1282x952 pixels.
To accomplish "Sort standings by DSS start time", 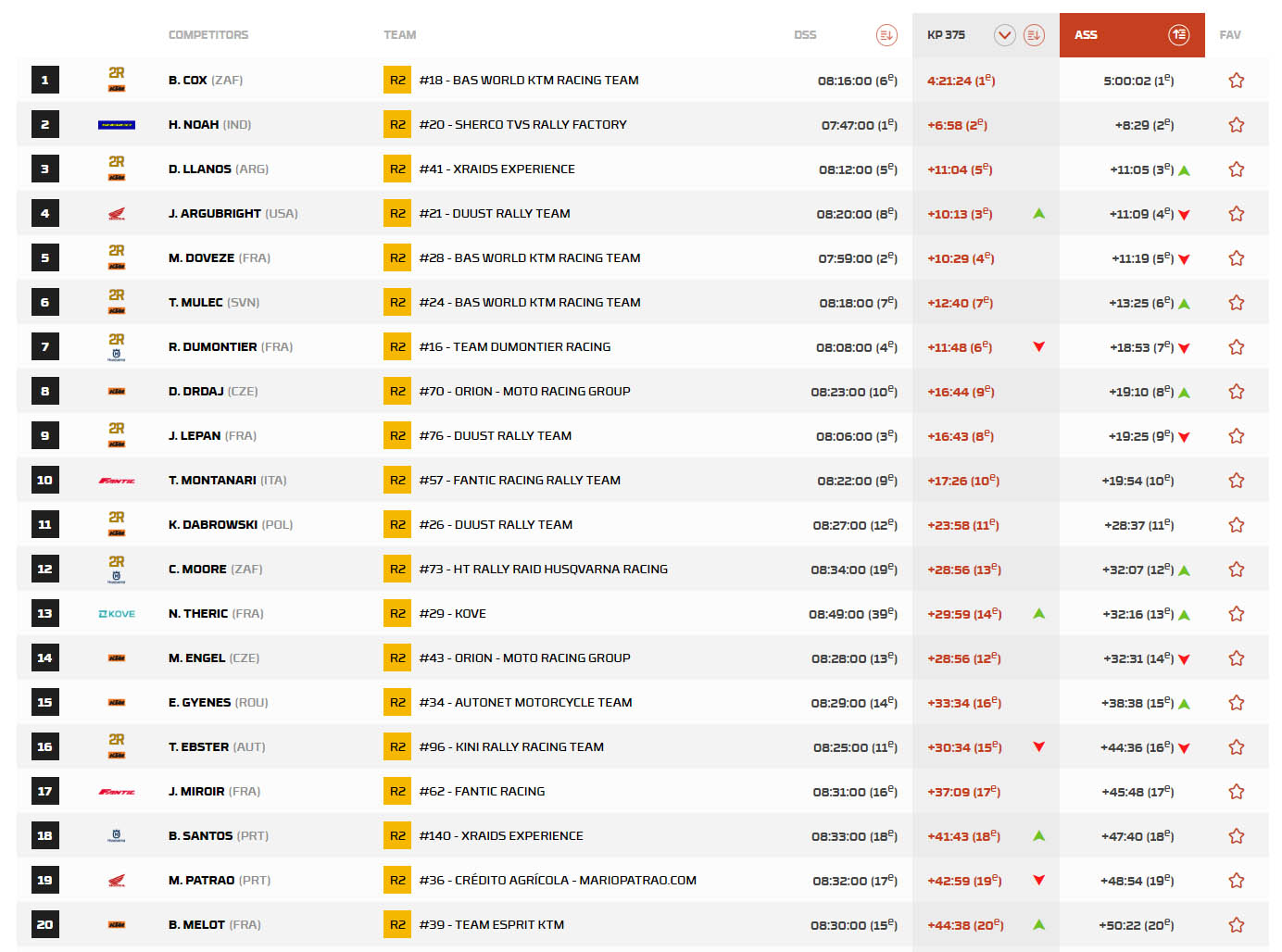I will click(x=886, y=35).
